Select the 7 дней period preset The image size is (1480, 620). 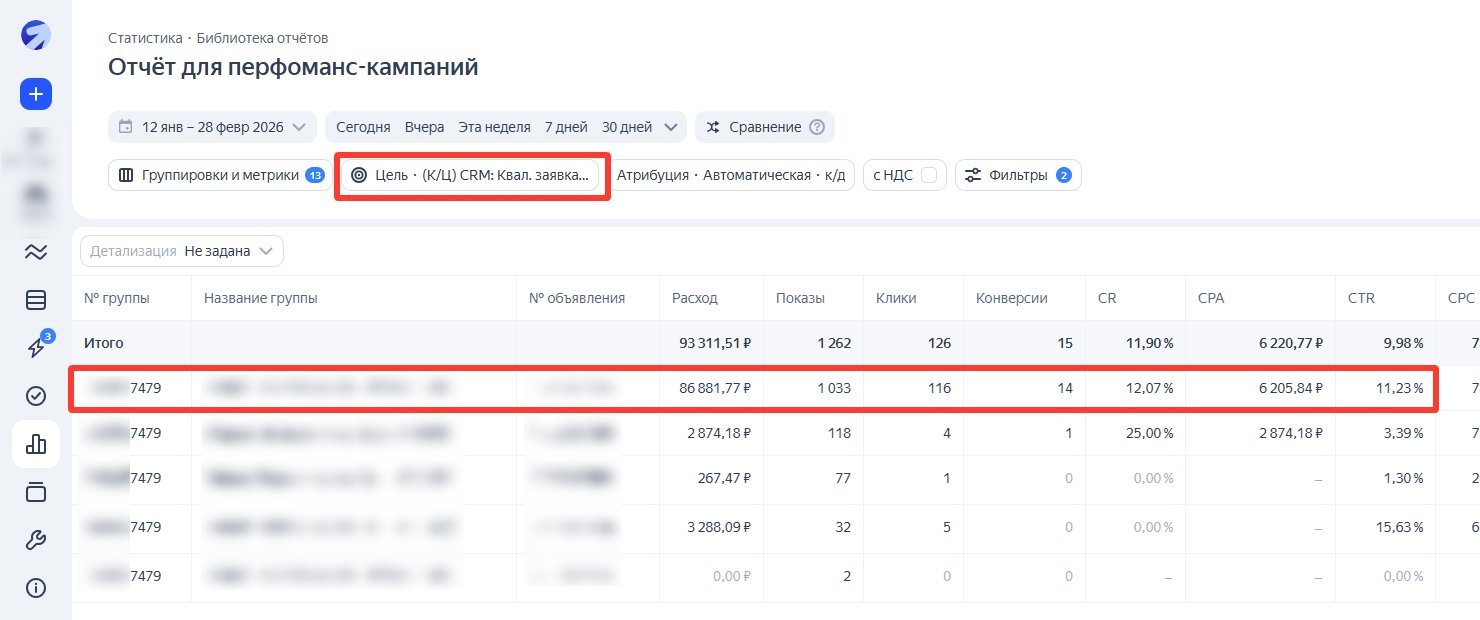[566, 127]
